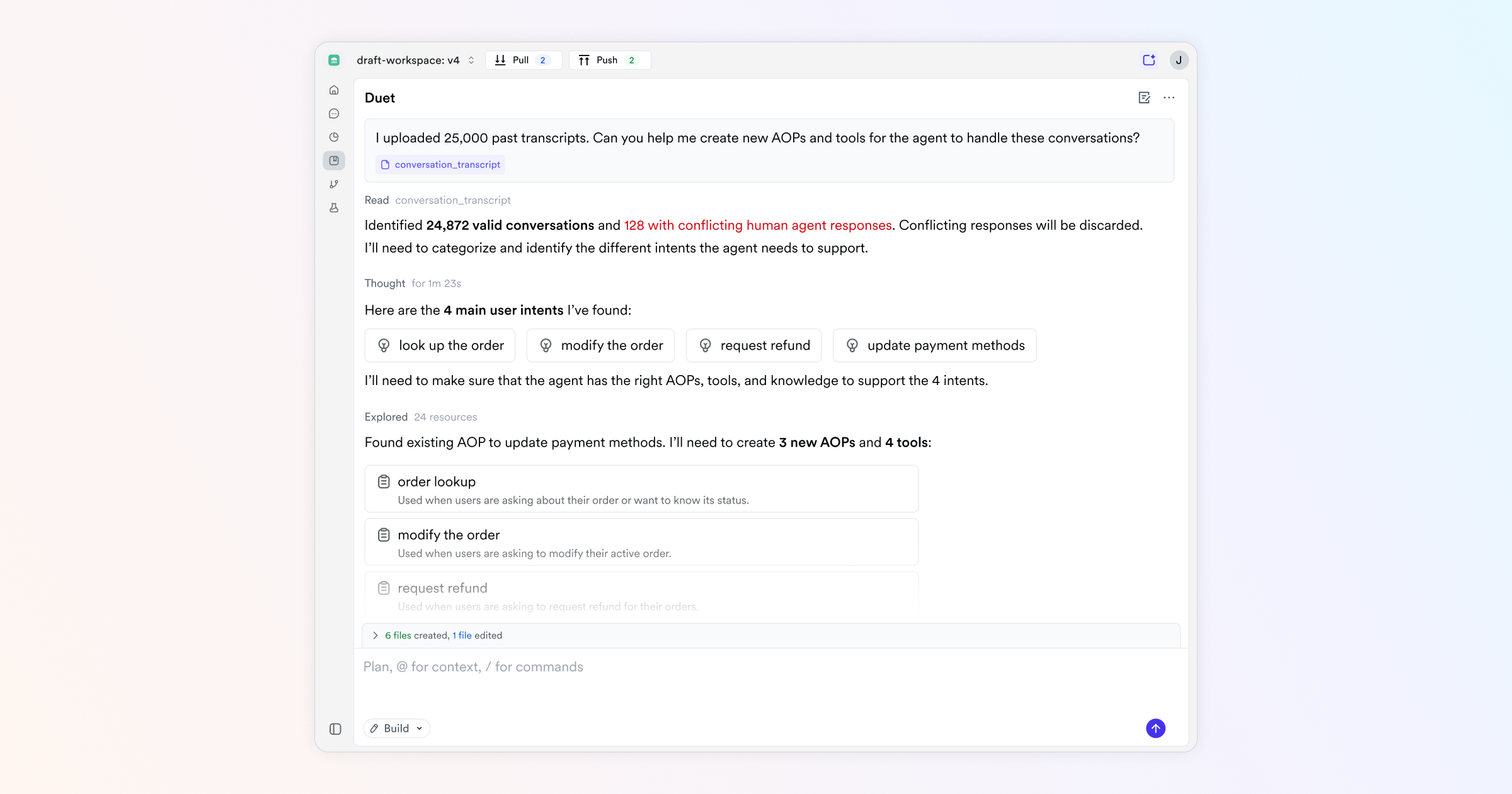This screenshot has width=1512, height=794.
Task: Click the new chat sparkle icon
Action: (1148, 60)
